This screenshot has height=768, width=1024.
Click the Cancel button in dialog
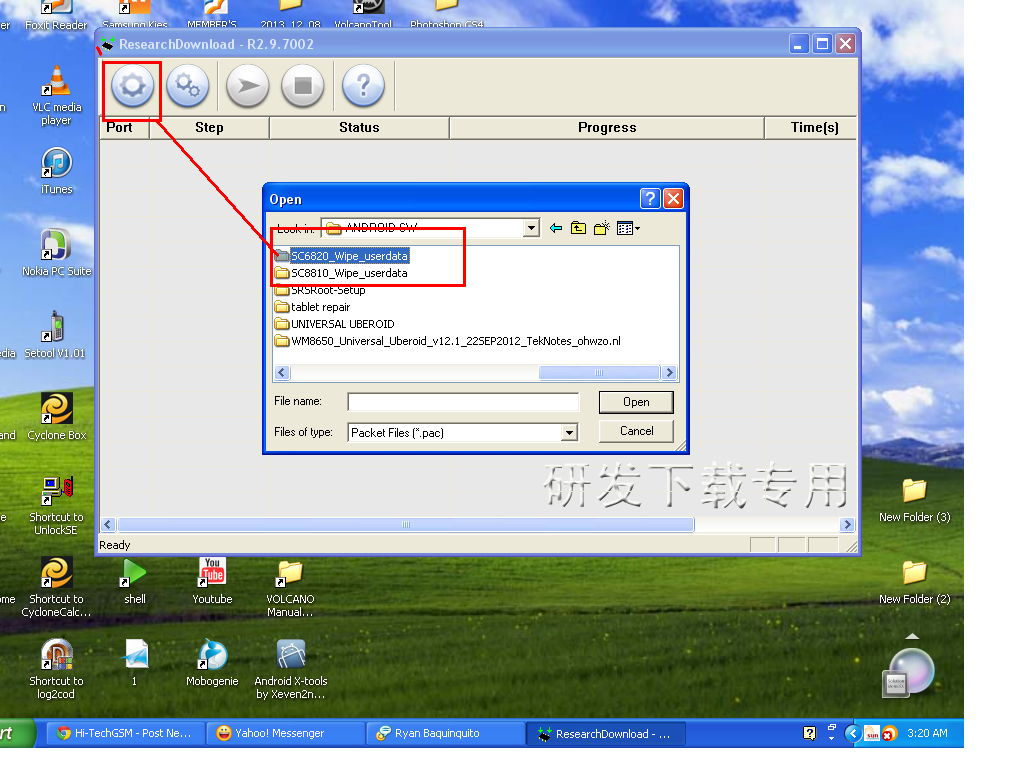click(x=636, y=431)
